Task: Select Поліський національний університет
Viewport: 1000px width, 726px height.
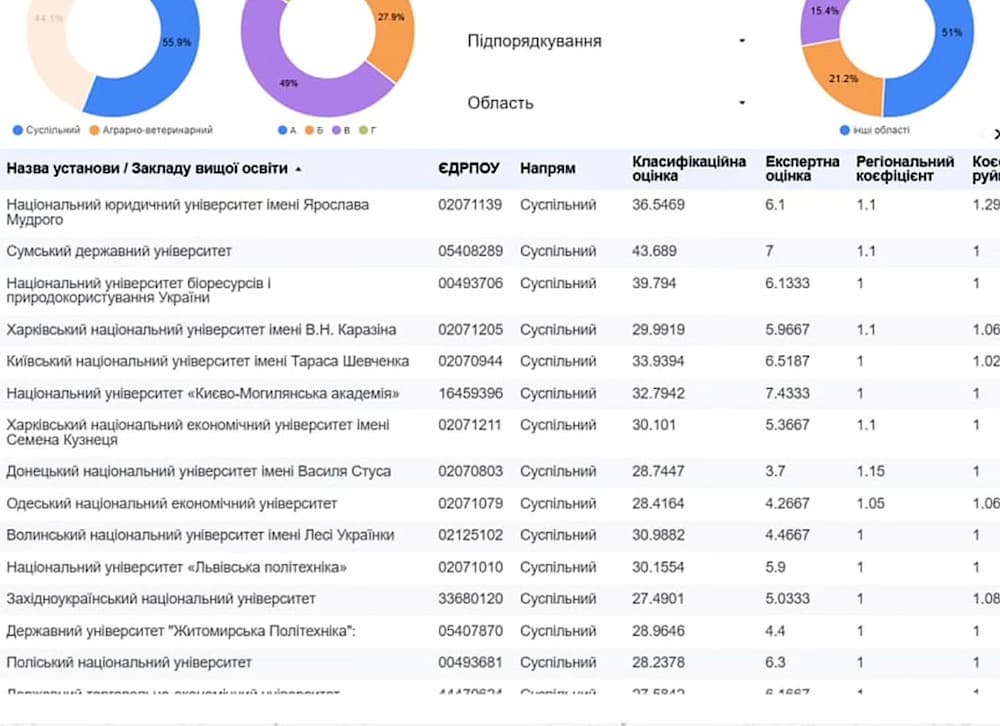Action: (x=129, y=663)
